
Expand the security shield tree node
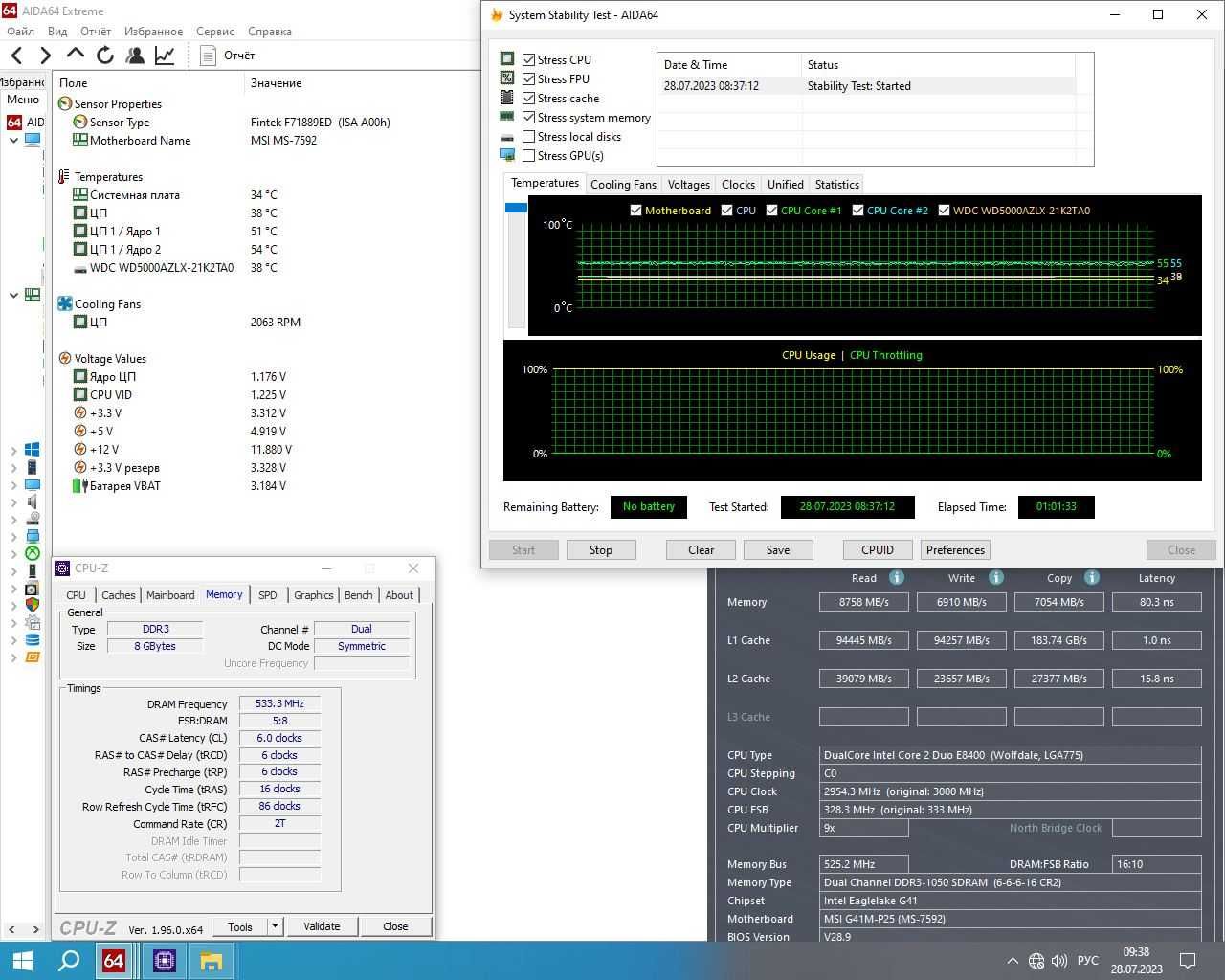pyautogui.click(x=13, y=605)
